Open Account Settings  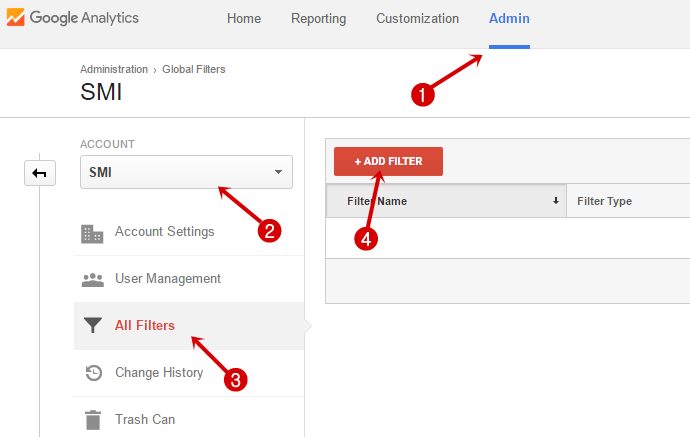point(165,231)
